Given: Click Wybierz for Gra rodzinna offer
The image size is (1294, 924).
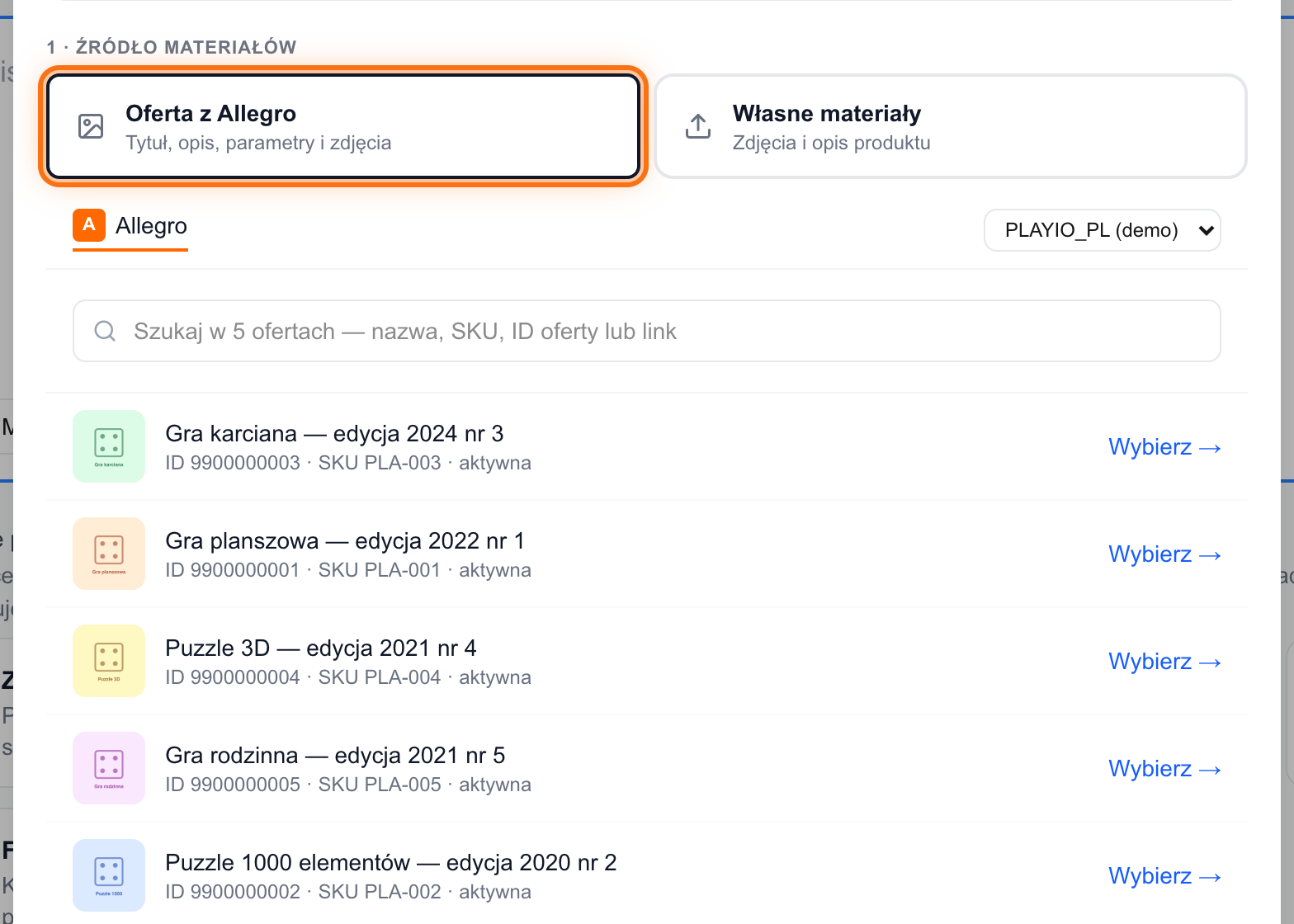Looking at the screenshot, I should [1164, 768].
